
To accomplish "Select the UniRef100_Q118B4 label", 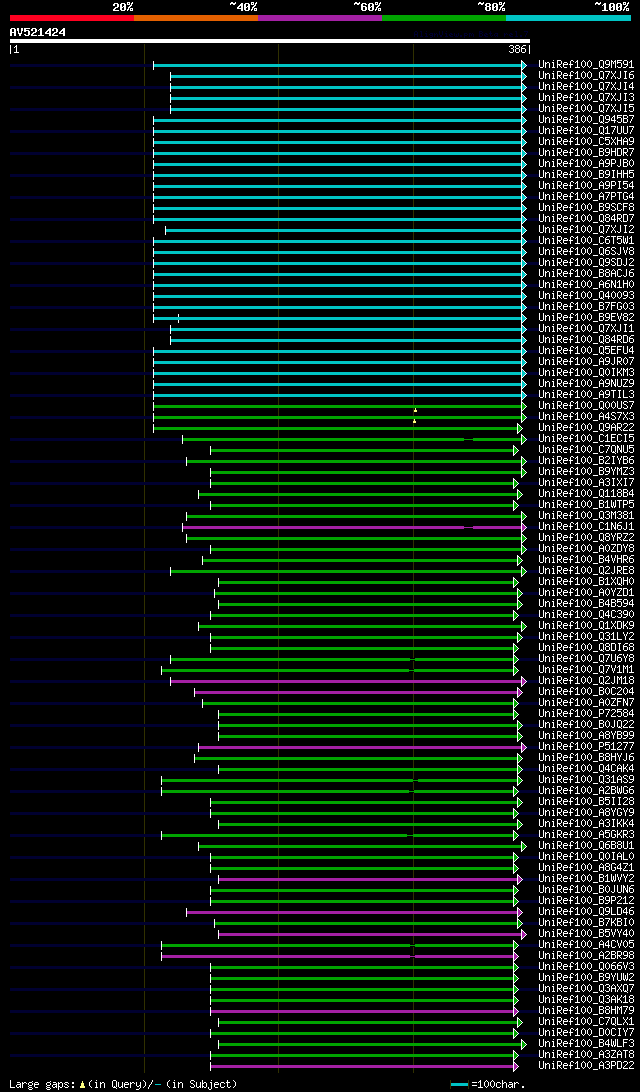I will tap(586, 494).
